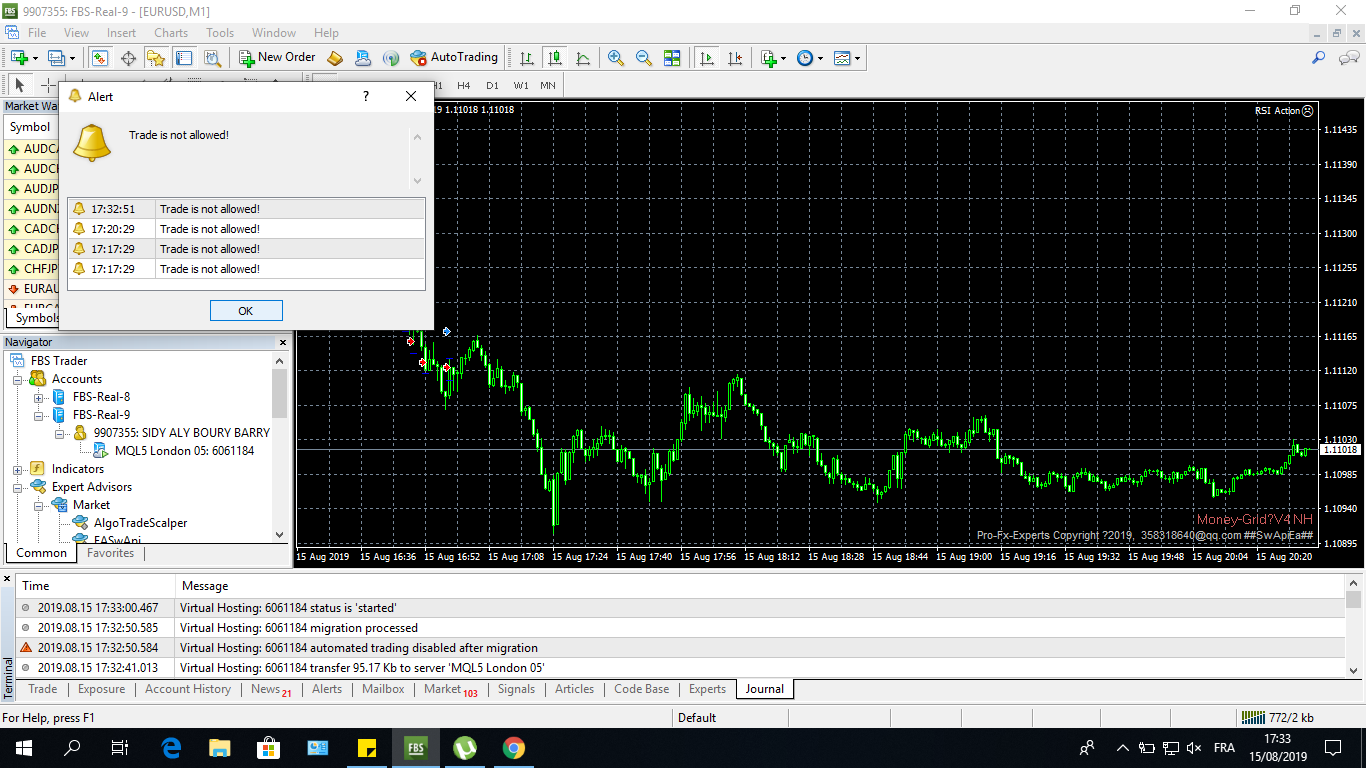Click the Periods clock toolbar icon
This screenshot has width=1366, height=768.
805,58
